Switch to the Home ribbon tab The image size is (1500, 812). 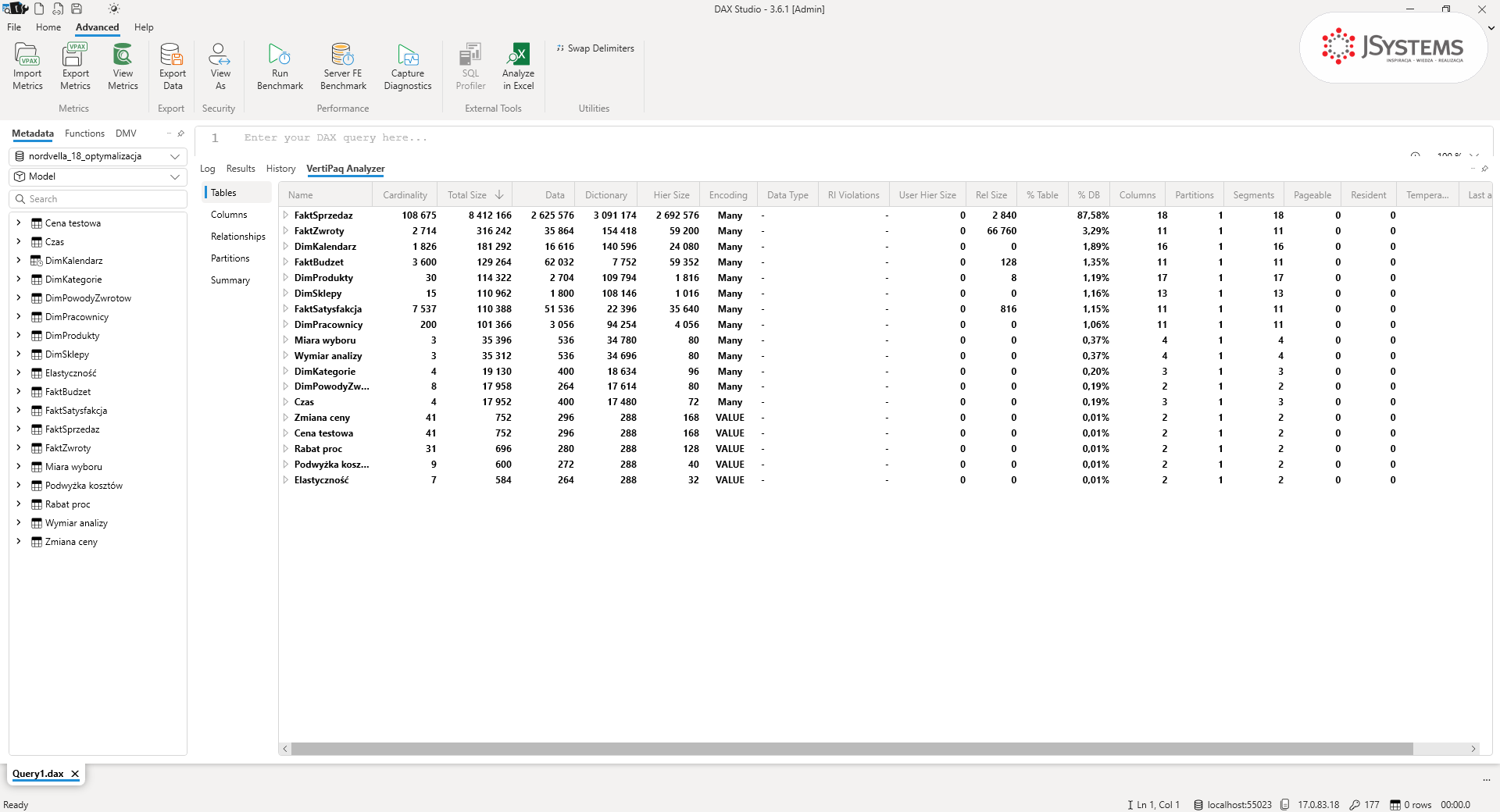pos(48,27)
